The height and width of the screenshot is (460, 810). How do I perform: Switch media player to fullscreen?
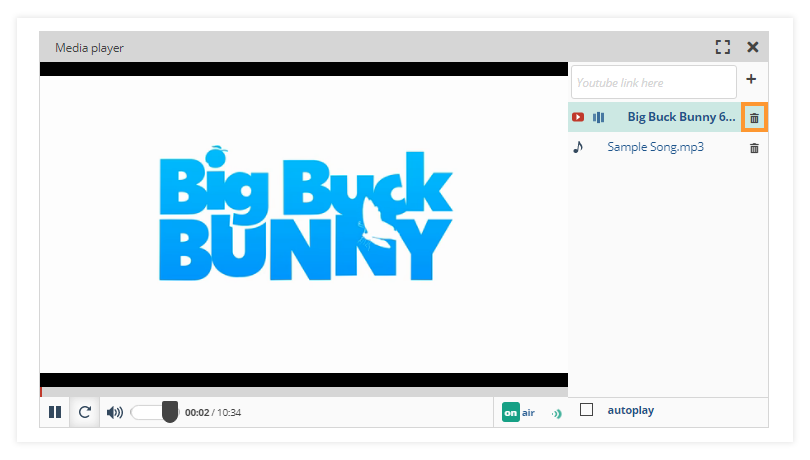(x=723, y=47)
